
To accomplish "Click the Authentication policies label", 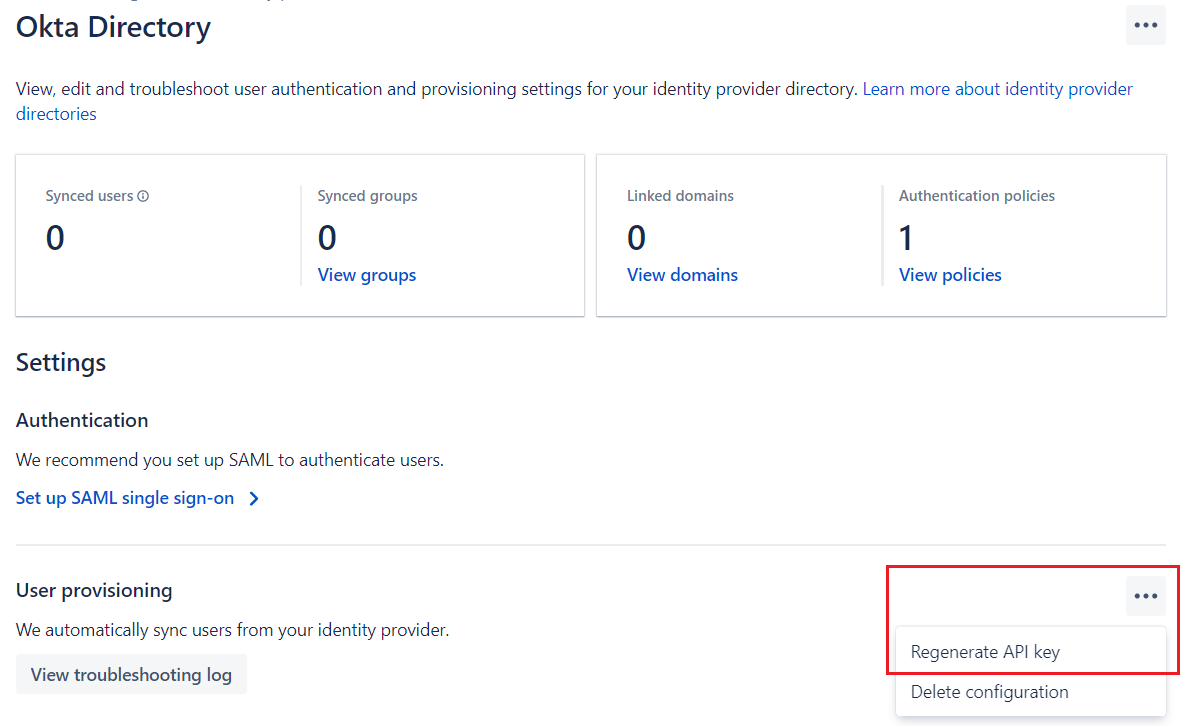I will (976, 196).
